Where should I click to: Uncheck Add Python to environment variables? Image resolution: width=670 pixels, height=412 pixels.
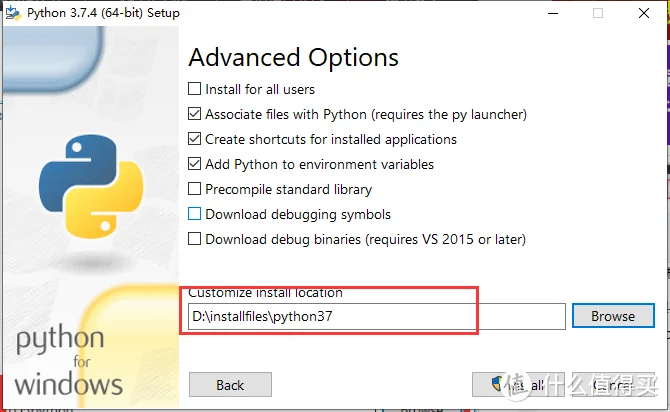(x=194, y=164)
